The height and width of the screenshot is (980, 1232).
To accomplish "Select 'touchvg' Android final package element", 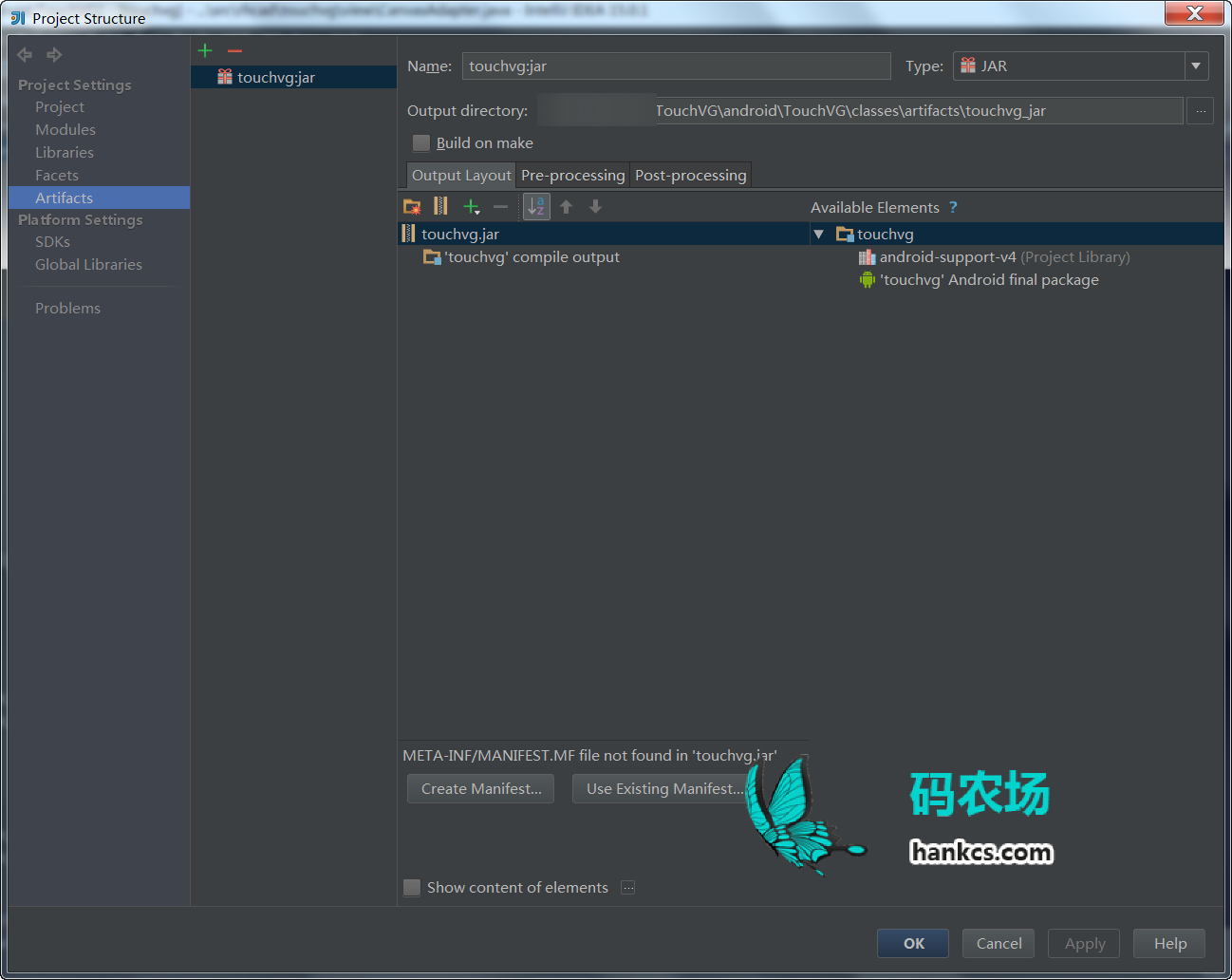I will 979,280.
